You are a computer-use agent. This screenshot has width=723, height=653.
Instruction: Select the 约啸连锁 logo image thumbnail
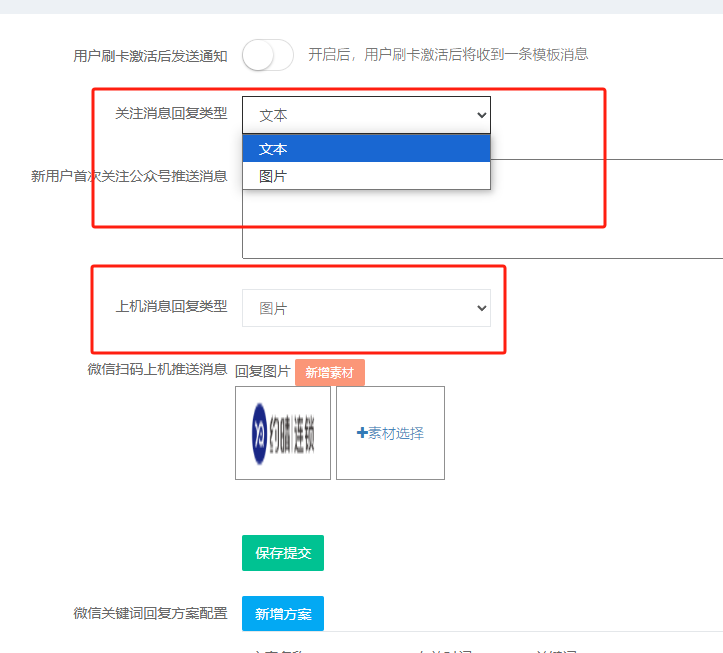(283, 433)
